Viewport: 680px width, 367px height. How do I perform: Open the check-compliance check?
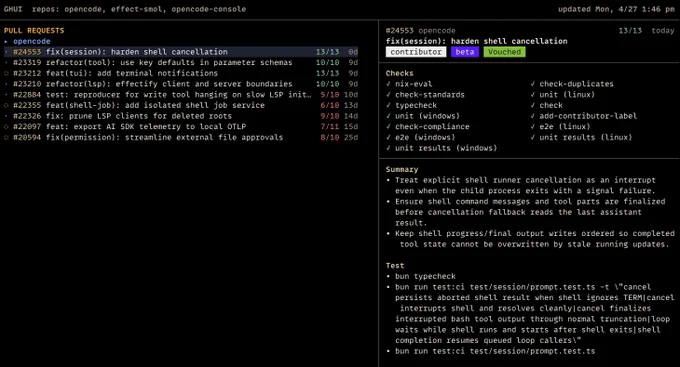point(428,126)
